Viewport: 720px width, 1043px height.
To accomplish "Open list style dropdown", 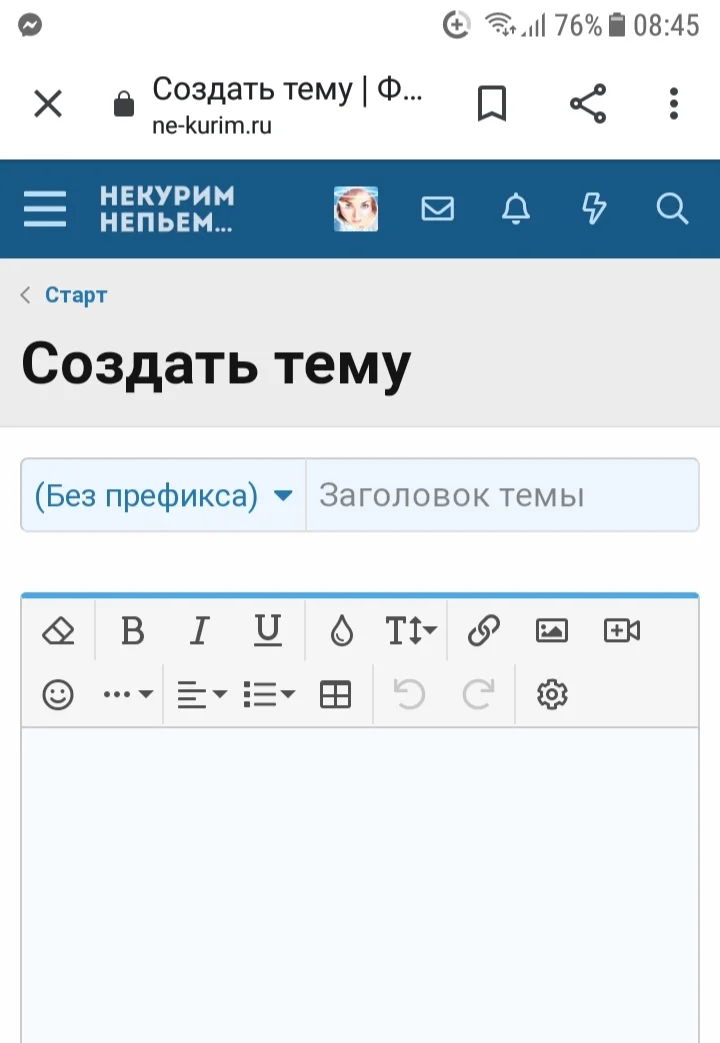I will [269, 694].
